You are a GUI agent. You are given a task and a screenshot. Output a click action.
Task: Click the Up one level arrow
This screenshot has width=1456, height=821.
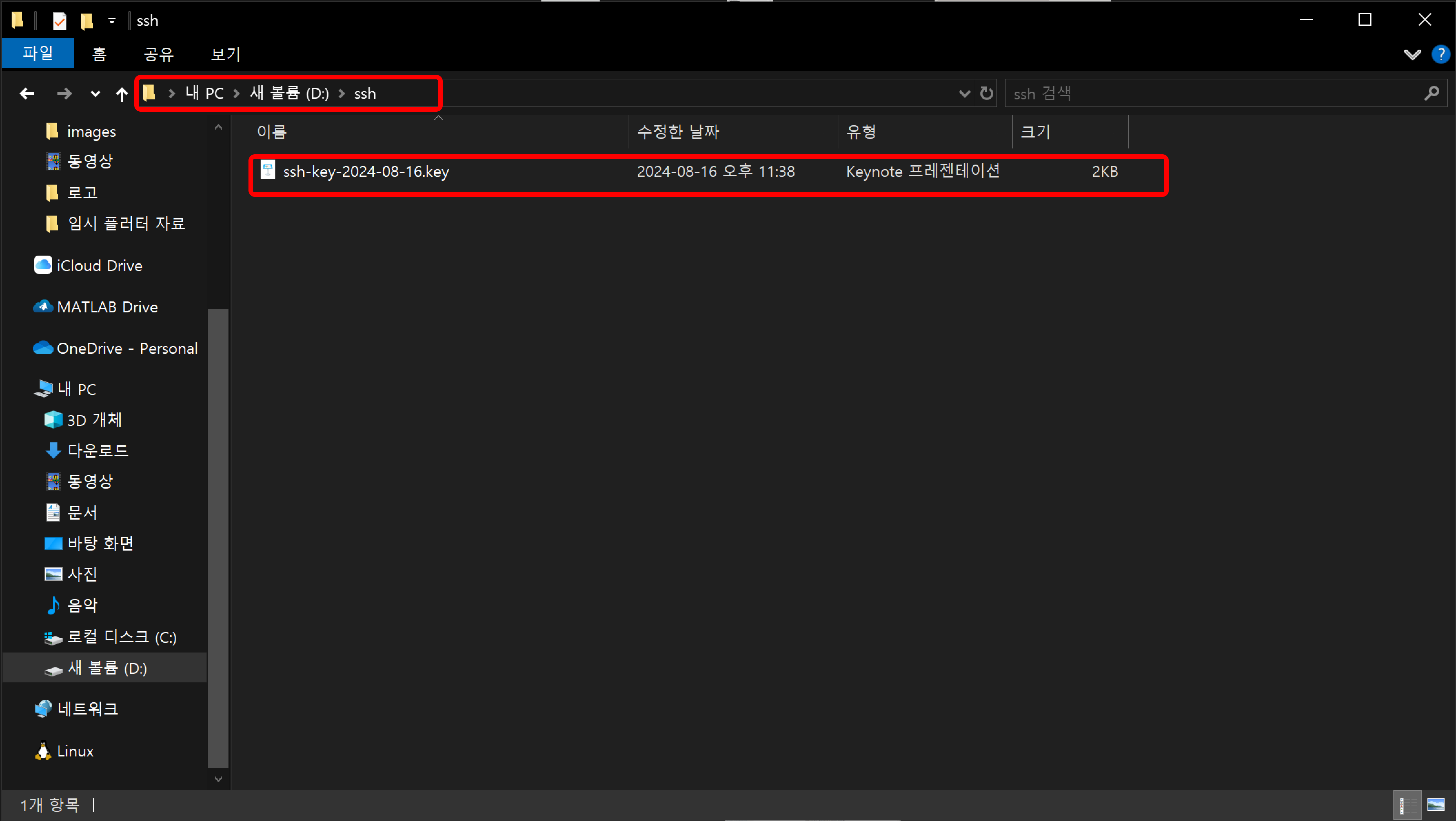[122, 94]
